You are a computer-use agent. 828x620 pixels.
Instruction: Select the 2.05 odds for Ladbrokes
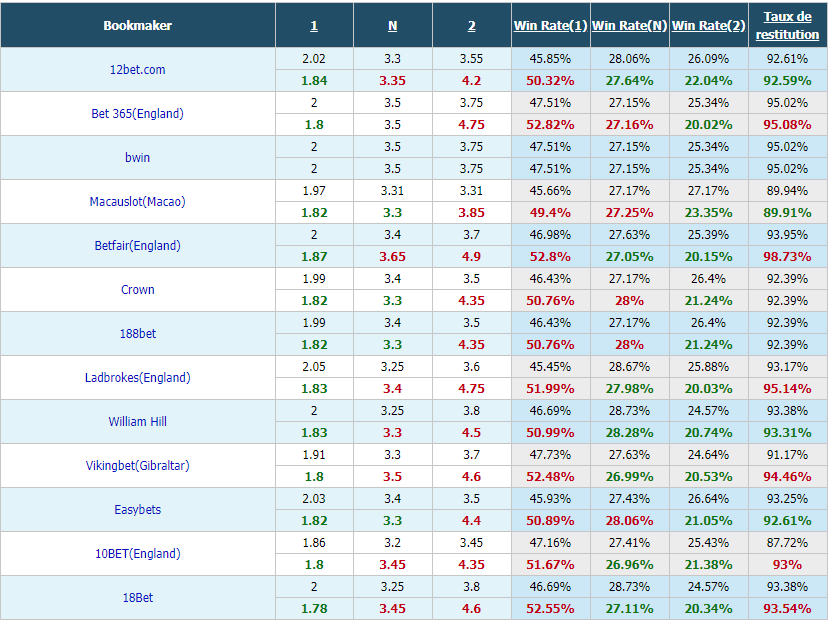[x=314, y=367]
